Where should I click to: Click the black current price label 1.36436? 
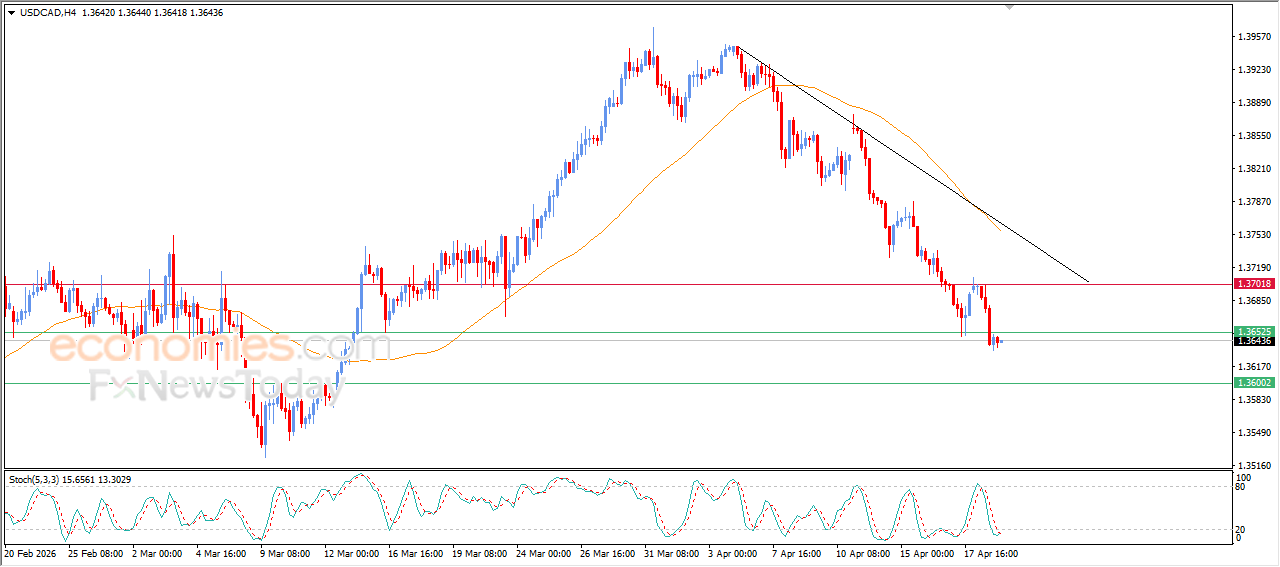point(1253,341)
